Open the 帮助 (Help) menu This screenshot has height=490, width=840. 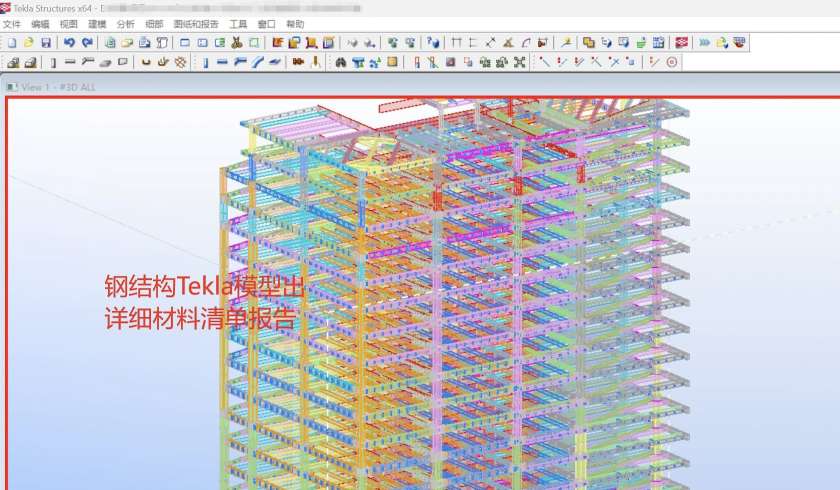tap(295, 25)
